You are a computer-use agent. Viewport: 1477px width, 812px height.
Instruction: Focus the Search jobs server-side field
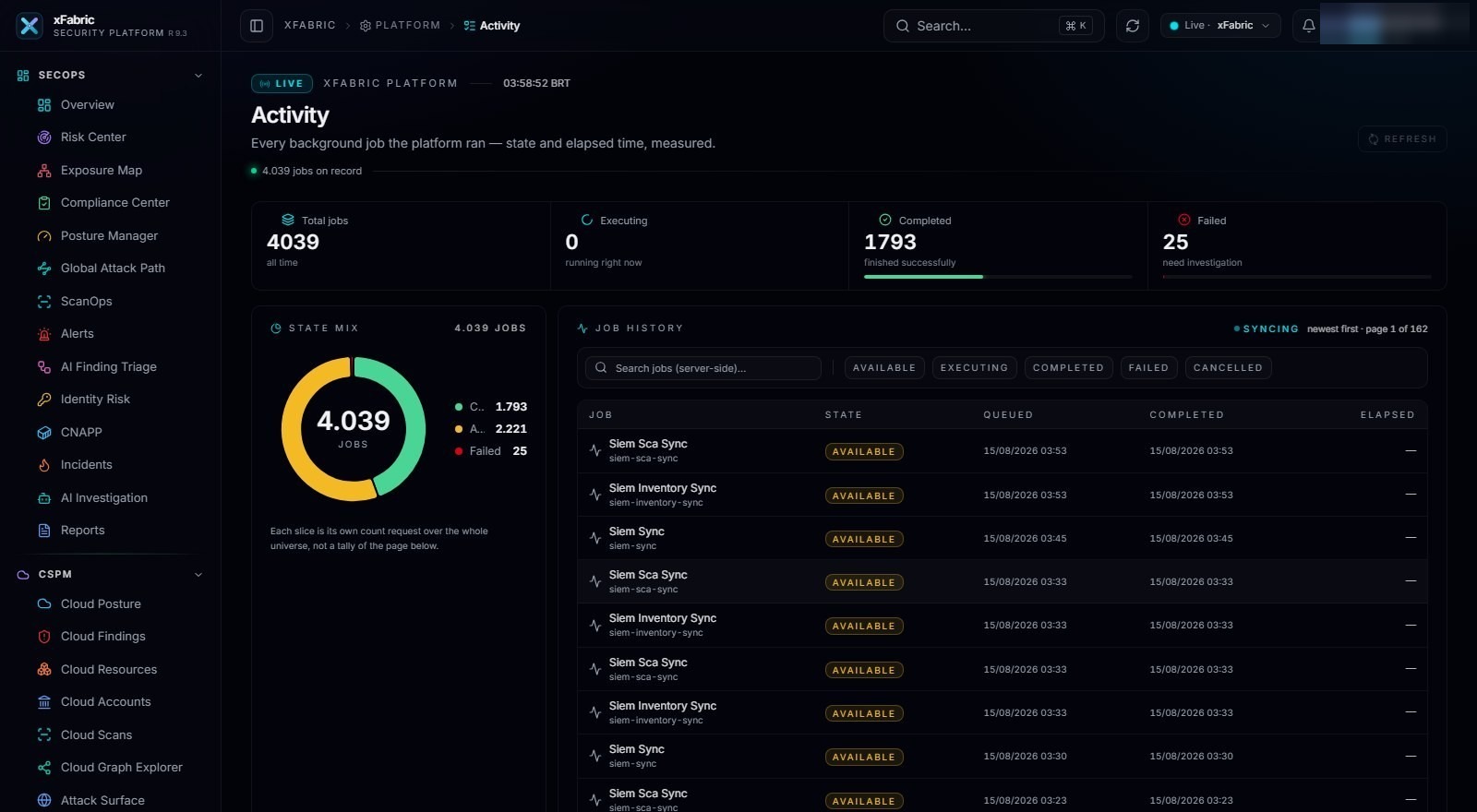tap(703, 368)
